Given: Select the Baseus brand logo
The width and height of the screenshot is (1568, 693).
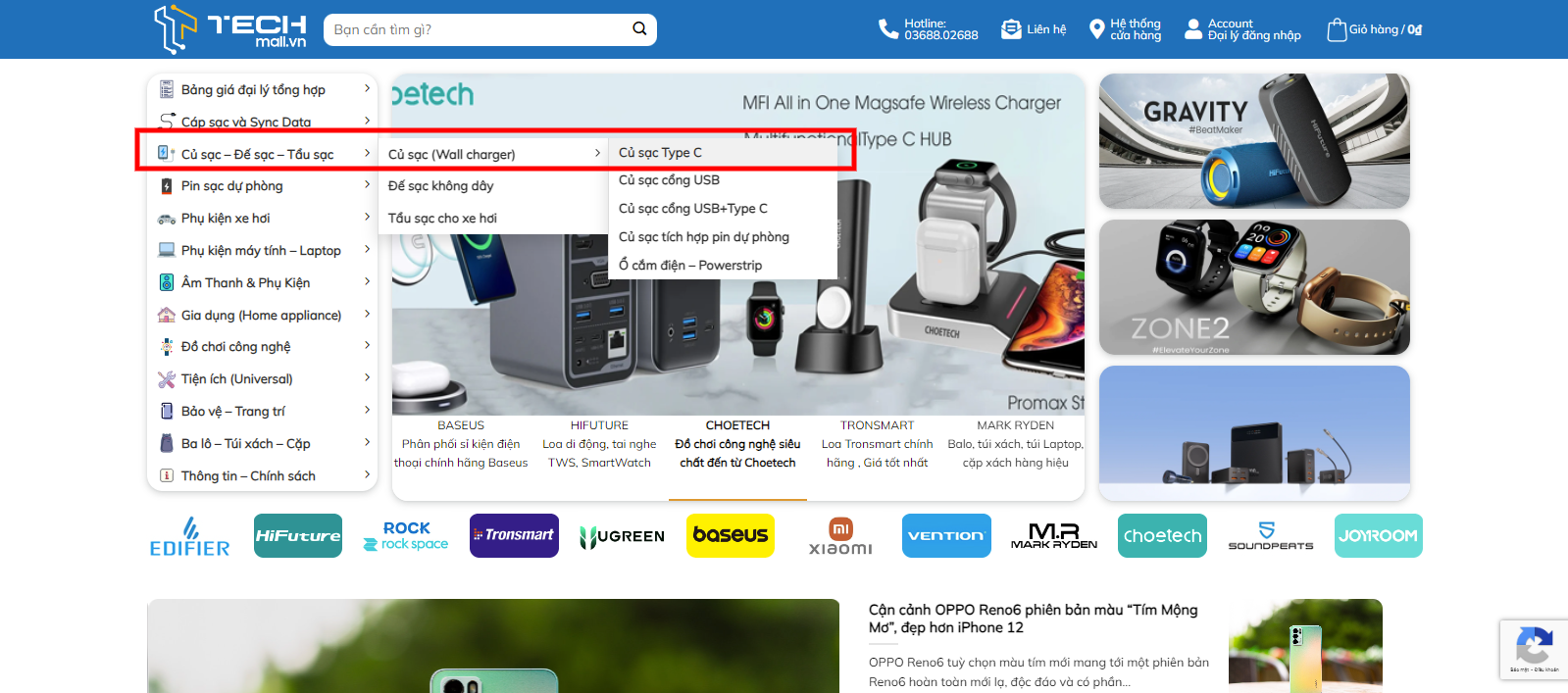Looking at the screenshot, I should 731,535.
